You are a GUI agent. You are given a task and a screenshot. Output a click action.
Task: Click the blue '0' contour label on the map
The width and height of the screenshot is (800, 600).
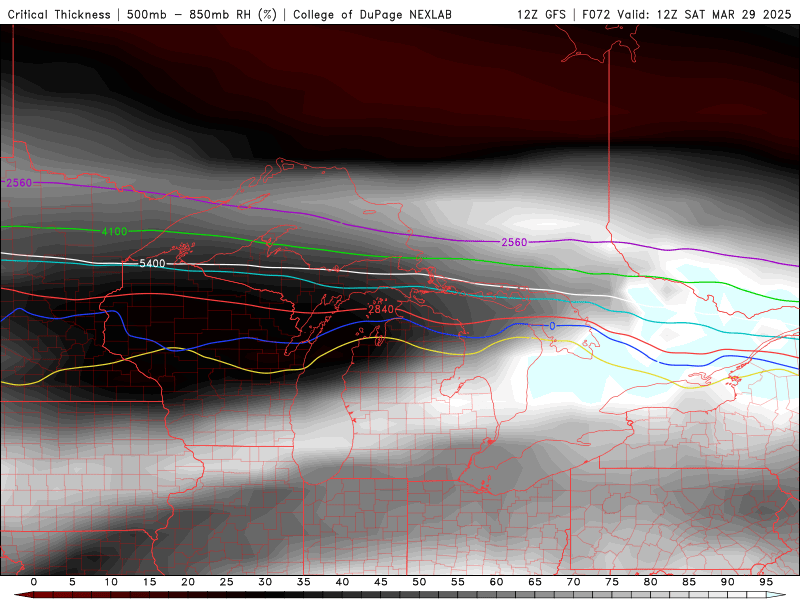pos(552,327)
